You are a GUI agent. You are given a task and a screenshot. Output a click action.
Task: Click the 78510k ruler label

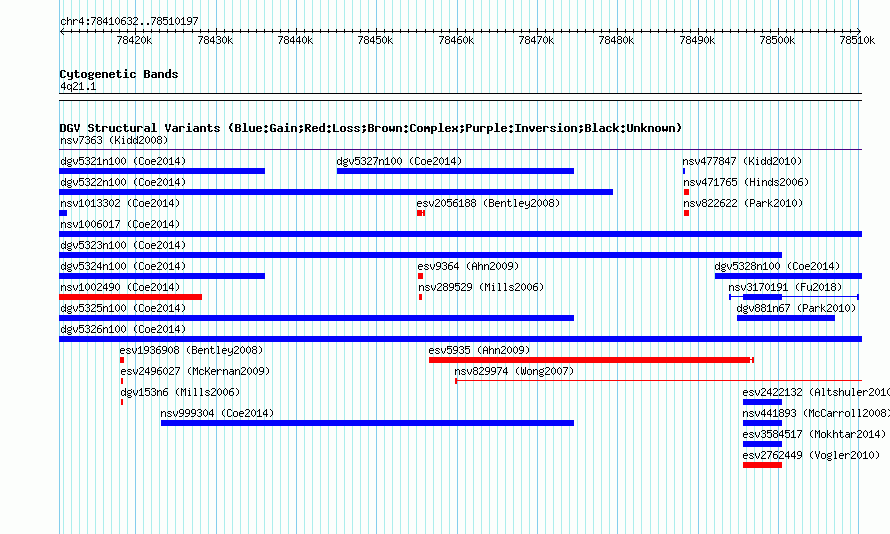click(858, 40)
